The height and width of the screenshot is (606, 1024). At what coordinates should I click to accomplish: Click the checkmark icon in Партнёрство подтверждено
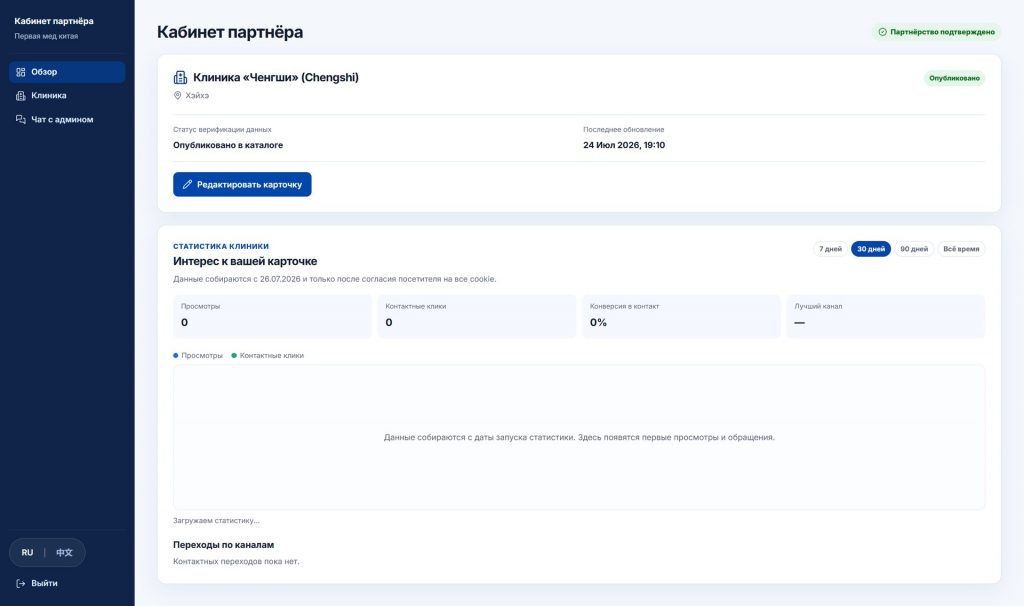click(882, 32)
